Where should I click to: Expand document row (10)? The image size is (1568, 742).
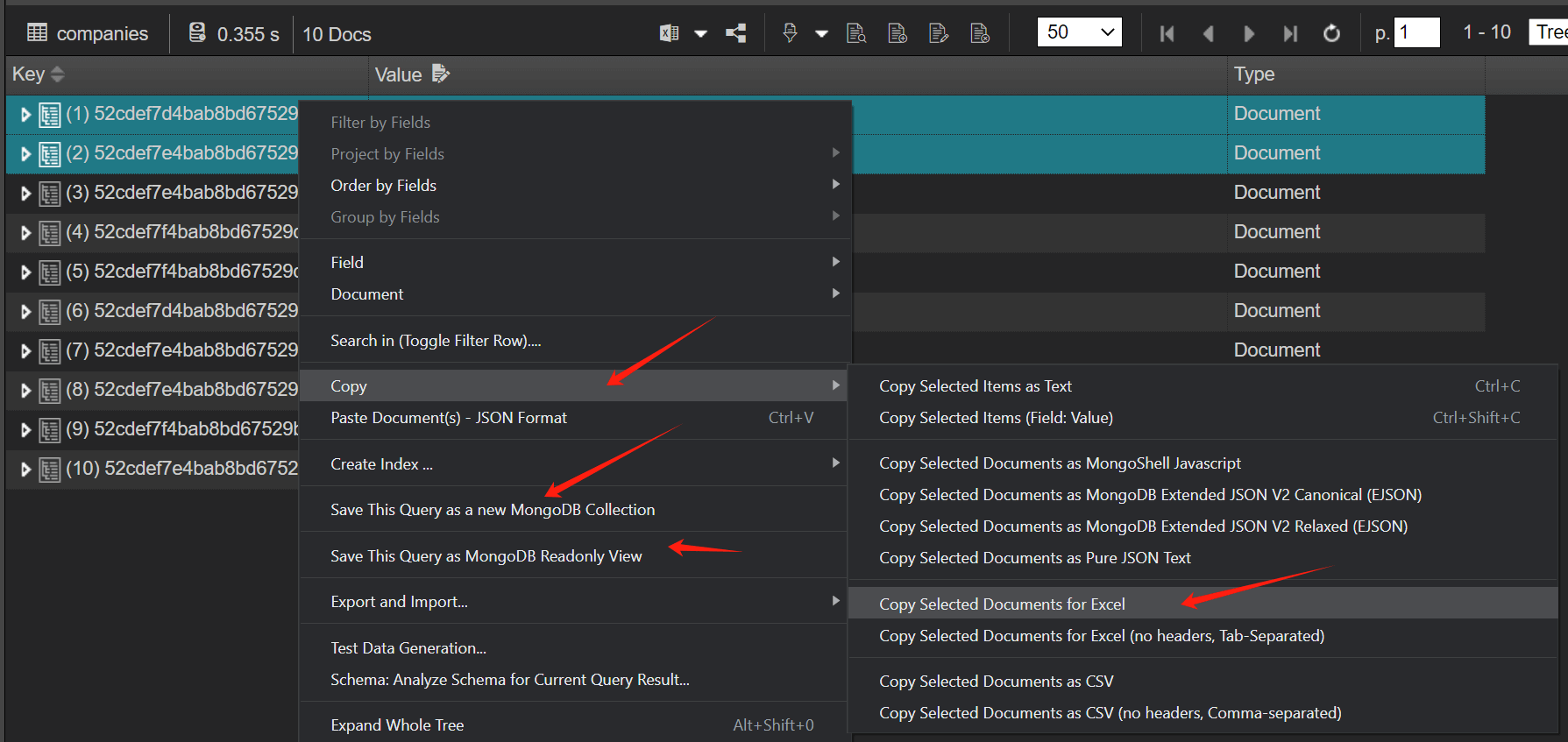click(x=25, y=470)
